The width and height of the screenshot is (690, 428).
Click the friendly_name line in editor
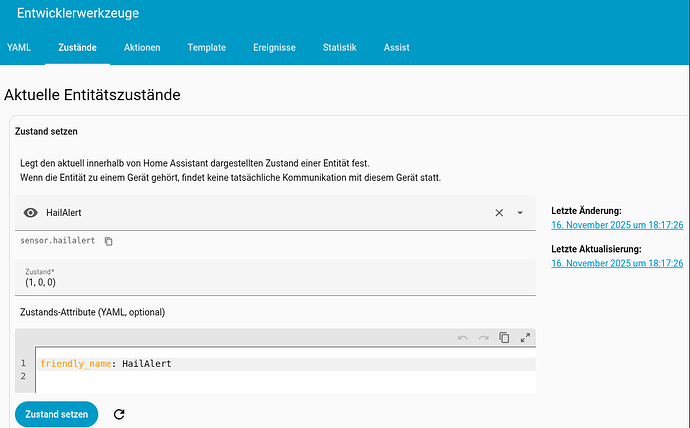286,364
